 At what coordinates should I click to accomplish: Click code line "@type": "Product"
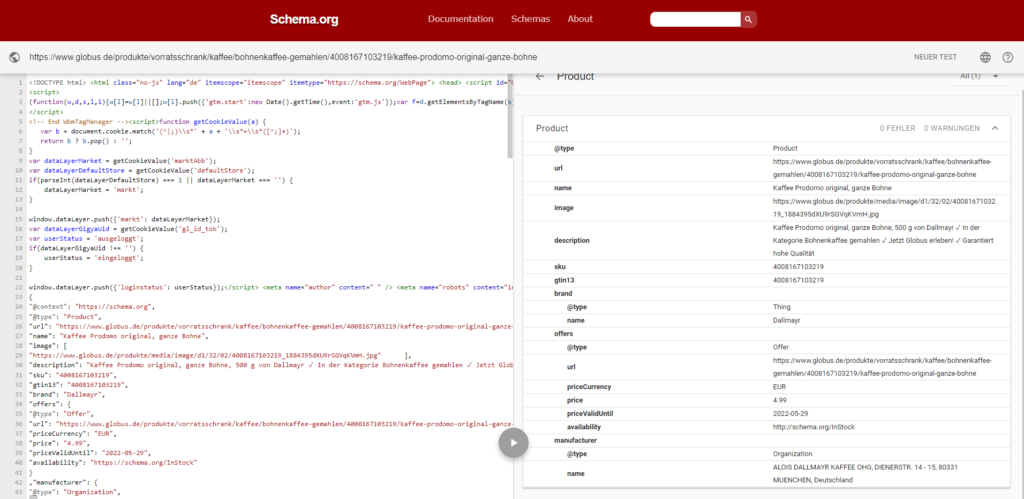click(63, 316)
